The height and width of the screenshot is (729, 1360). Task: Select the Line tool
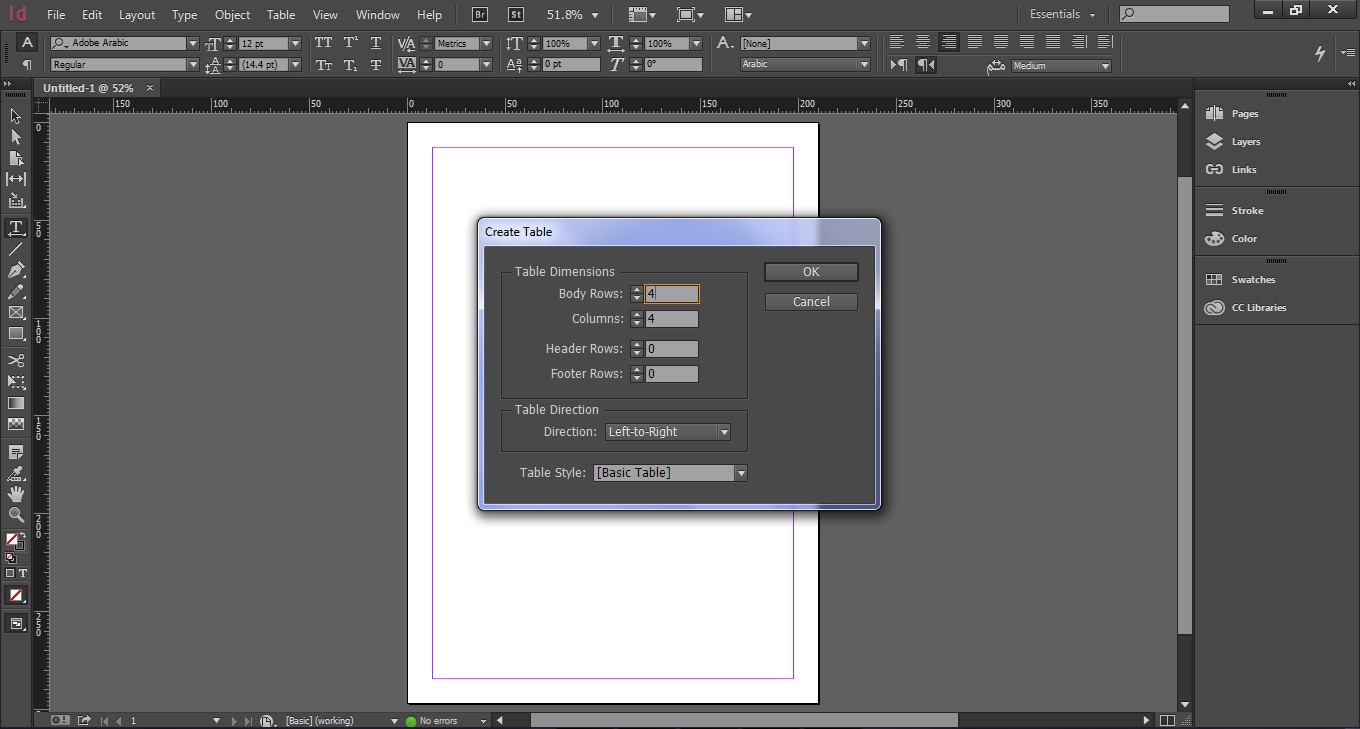(x=16, y=249)
